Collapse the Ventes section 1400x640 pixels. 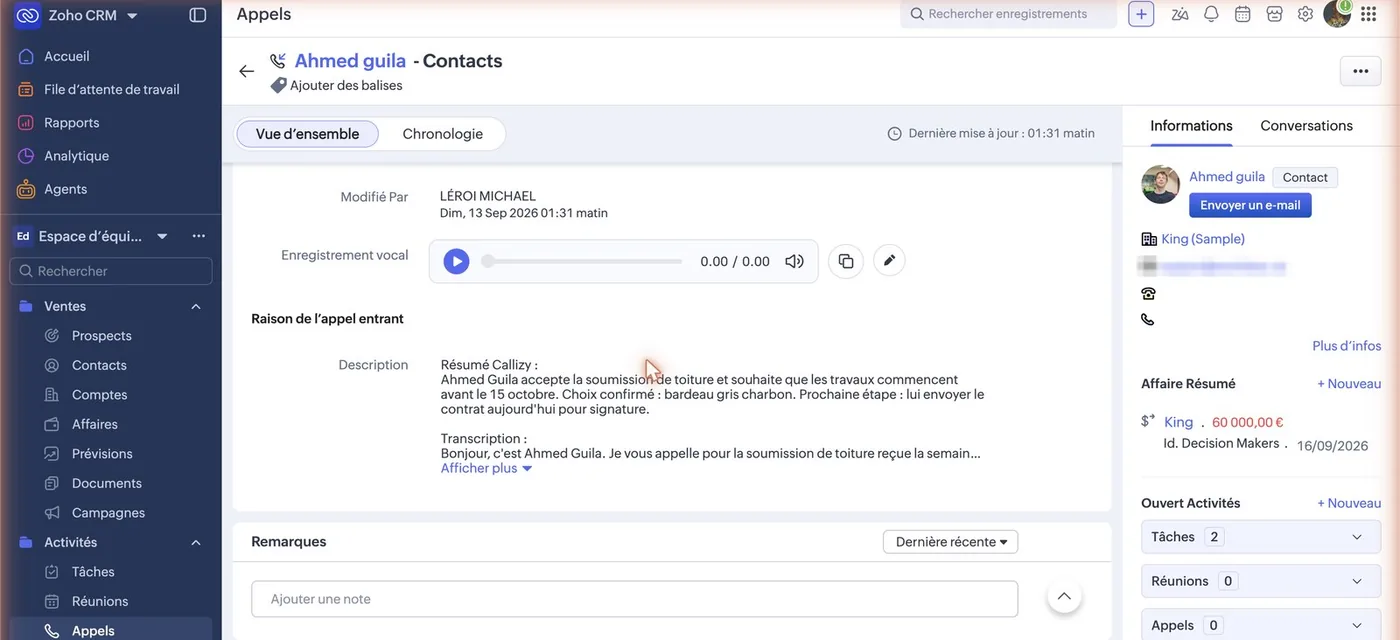[x=196, y=306]
